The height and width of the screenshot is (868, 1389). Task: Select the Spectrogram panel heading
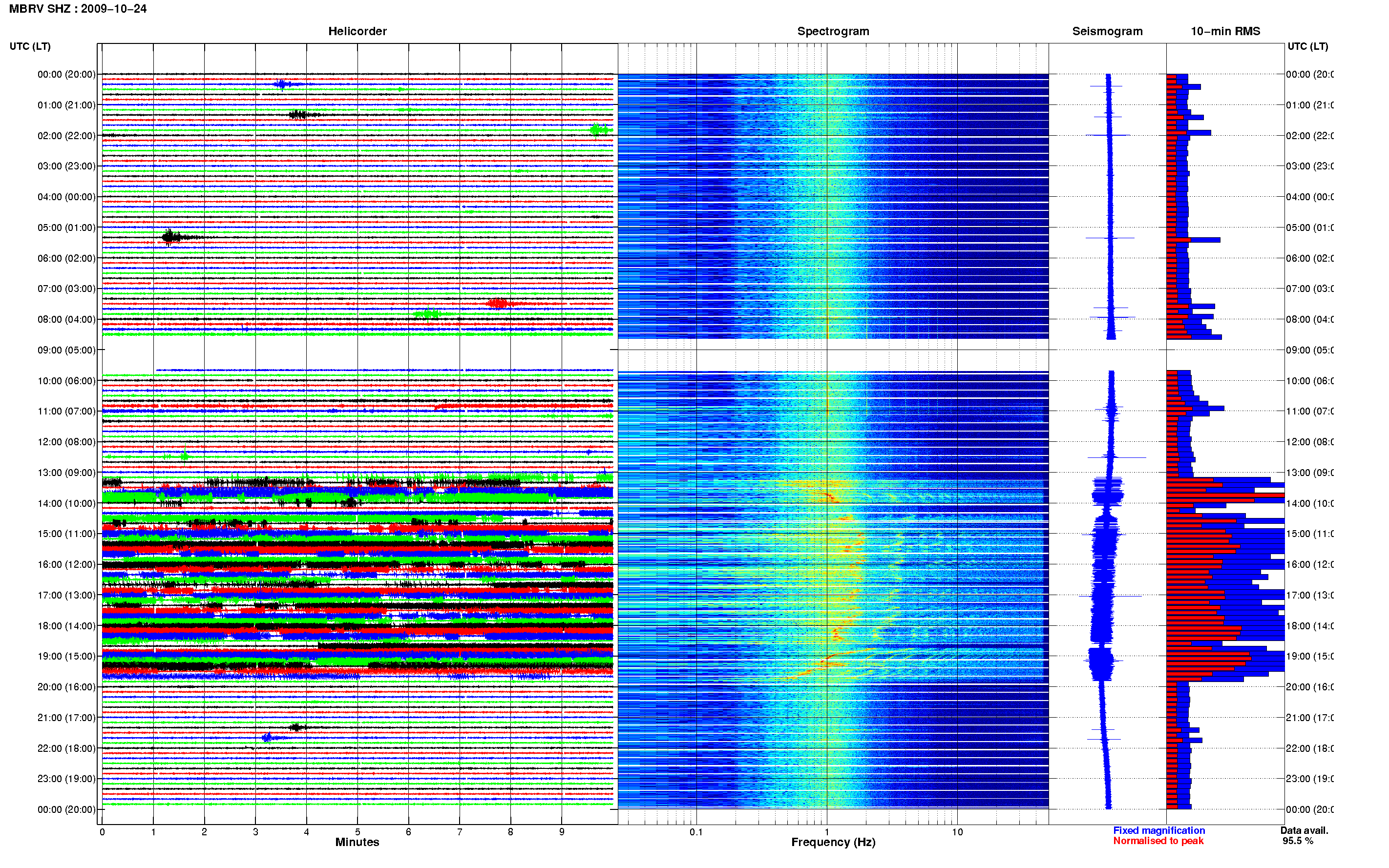pyautogui.click(x=833, y=31)
